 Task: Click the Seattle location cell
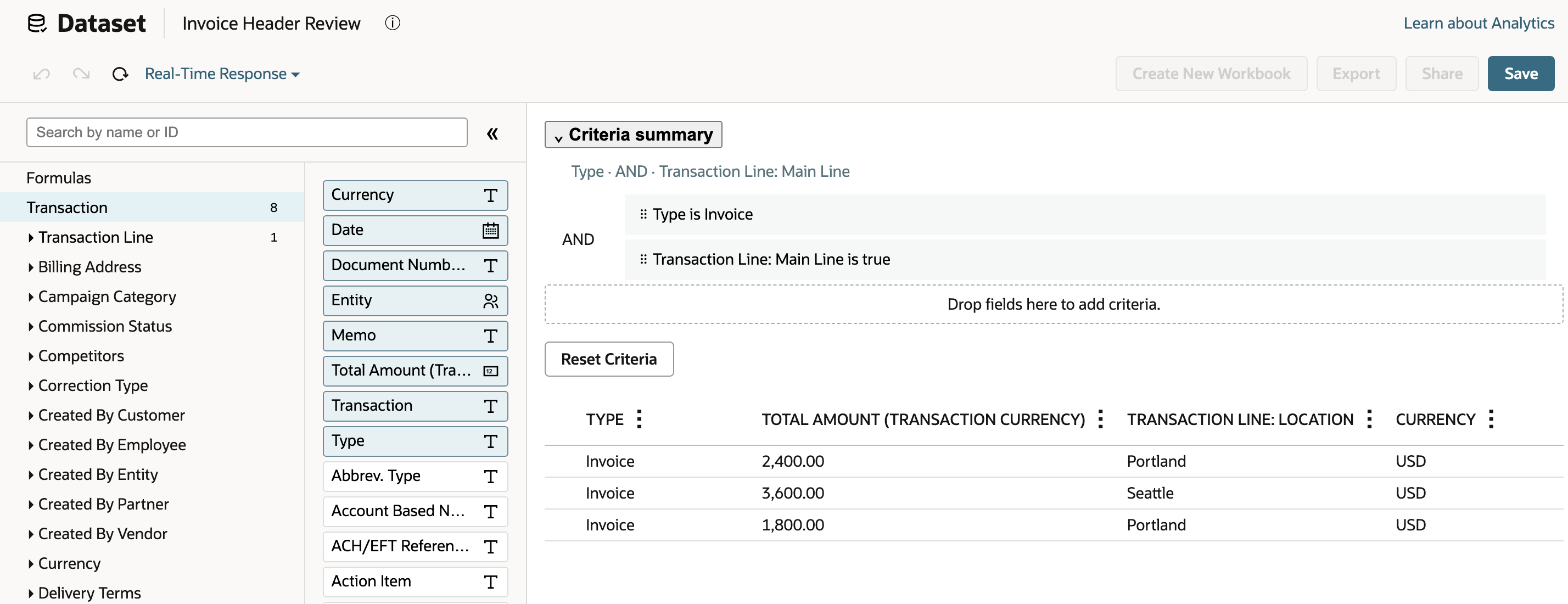tap(1150, 493)
